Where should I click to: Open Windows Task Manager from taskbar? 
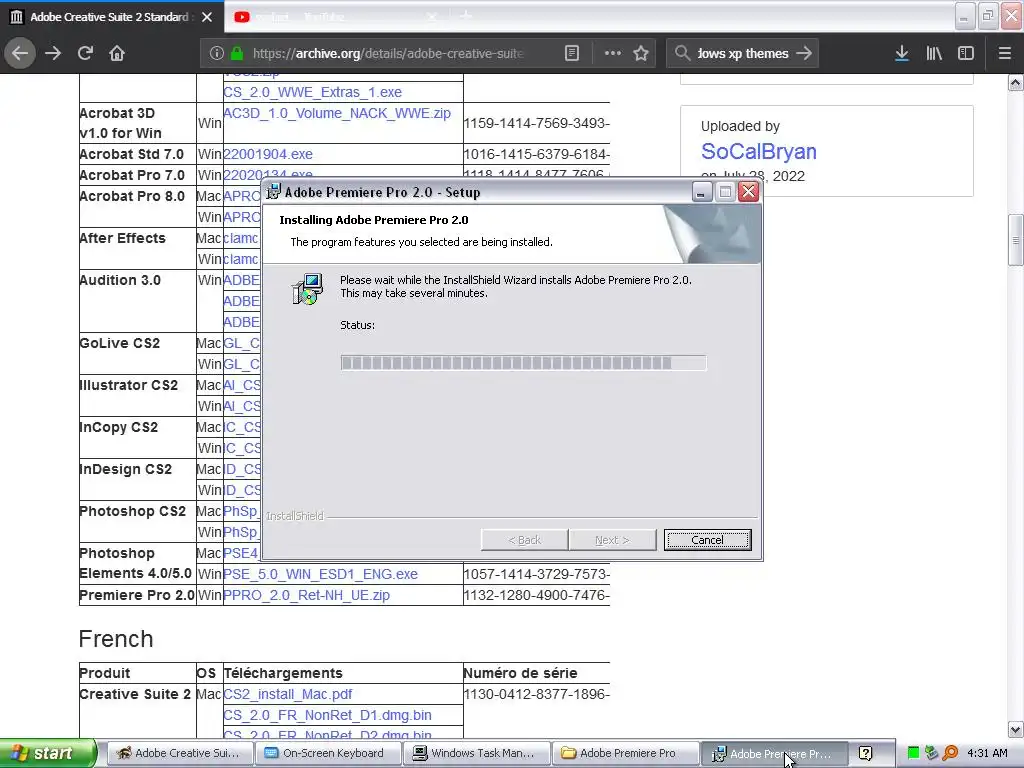pos(475,754)
